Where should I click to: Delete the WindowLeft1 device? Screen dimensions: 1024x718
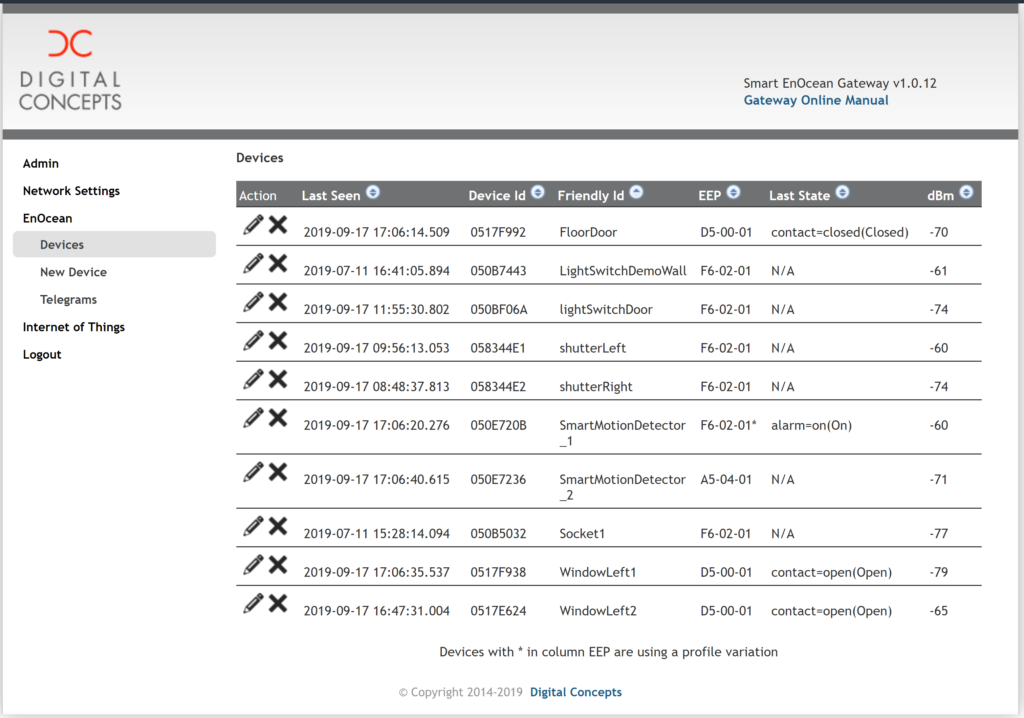point(278,564)
